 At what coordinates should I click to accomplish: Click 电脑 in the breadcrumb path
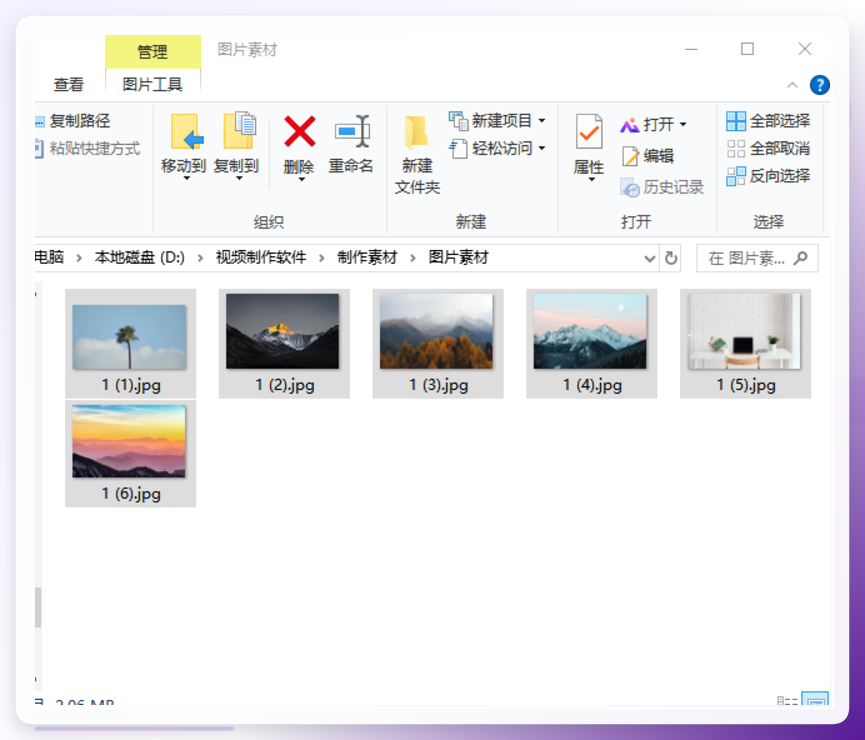coord(49,258)
